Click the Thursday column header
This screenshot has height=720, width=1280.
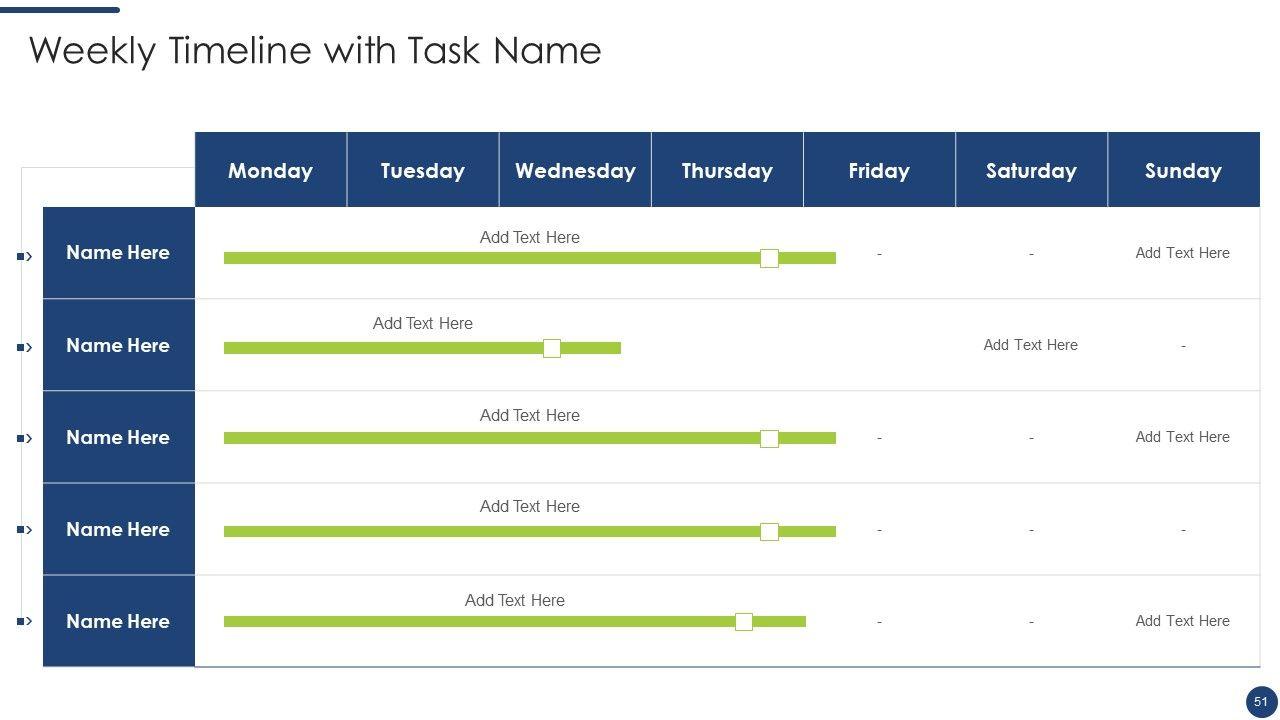[x=727, y=171]
